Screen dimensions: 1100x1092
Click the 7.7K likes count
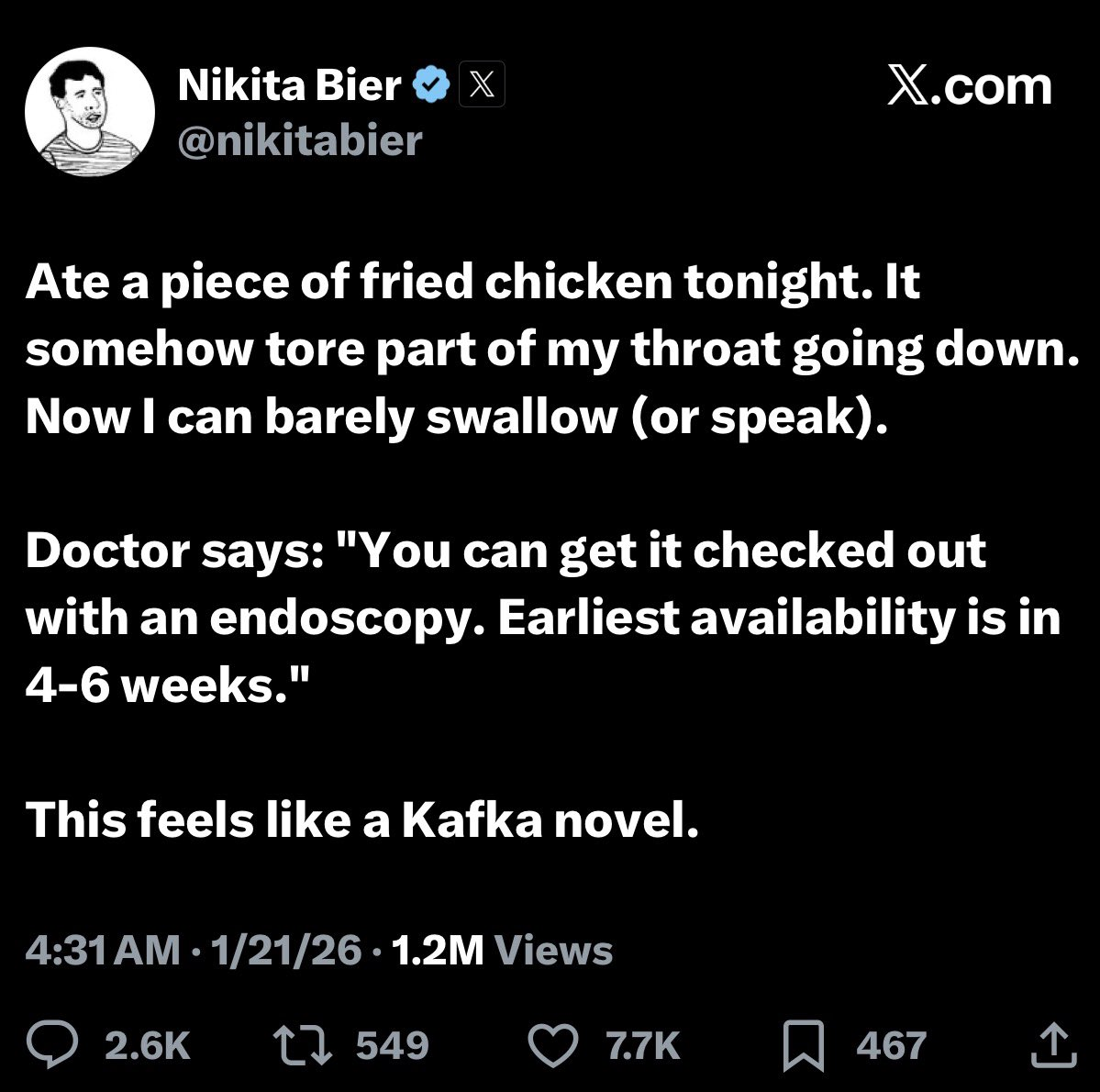tap(641, 1046)
